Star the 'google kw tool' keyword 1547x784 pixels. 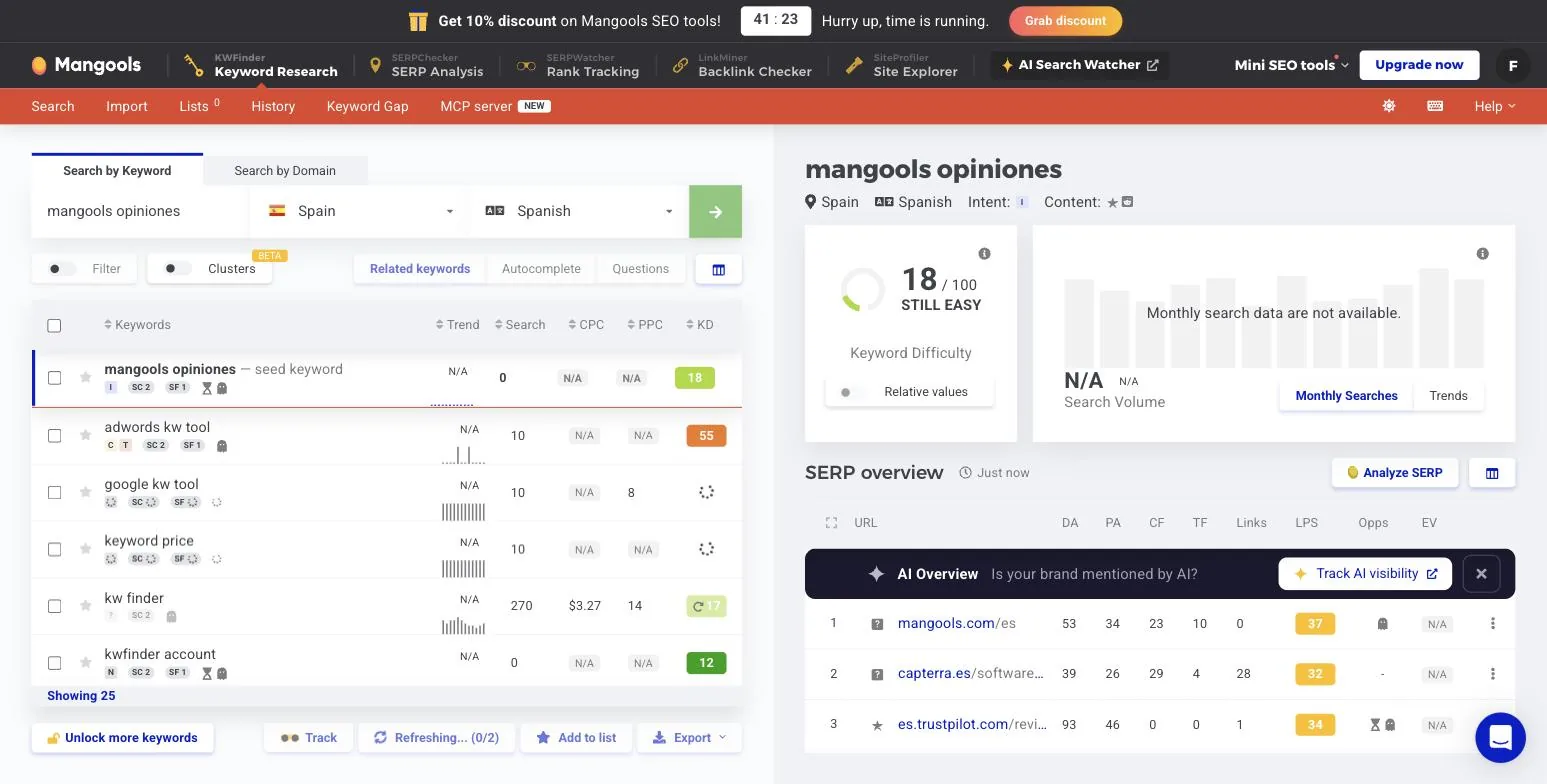[86, 492]
